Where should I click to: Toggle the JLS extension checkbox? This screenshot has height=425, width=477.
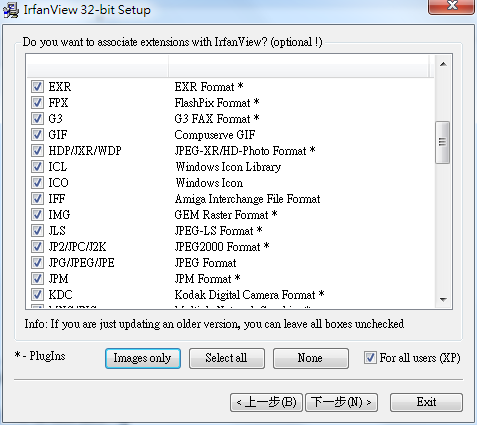tap(37, 231)
